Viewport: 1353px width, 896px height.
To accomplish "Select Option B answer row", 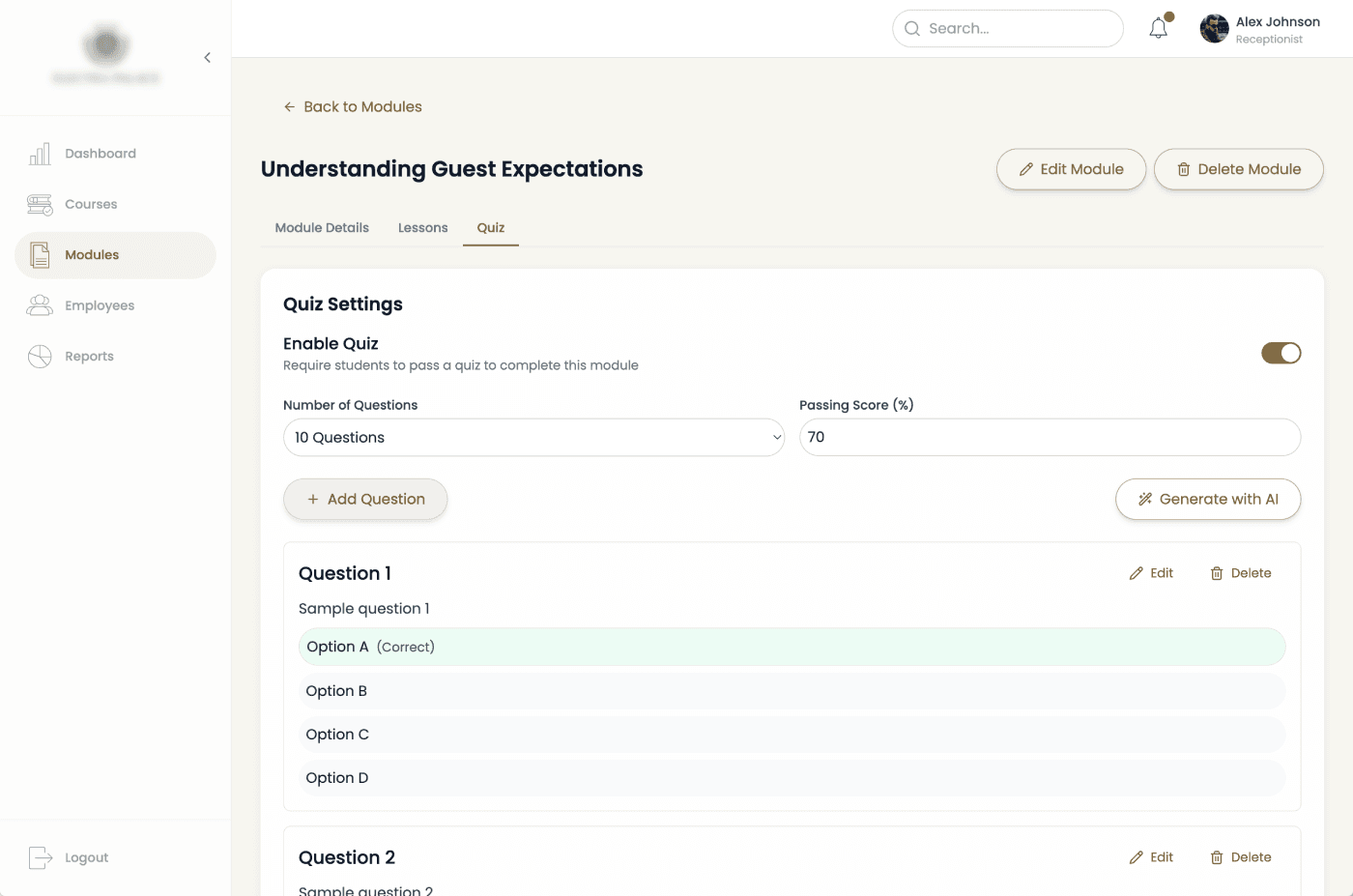I will point(792,691).
